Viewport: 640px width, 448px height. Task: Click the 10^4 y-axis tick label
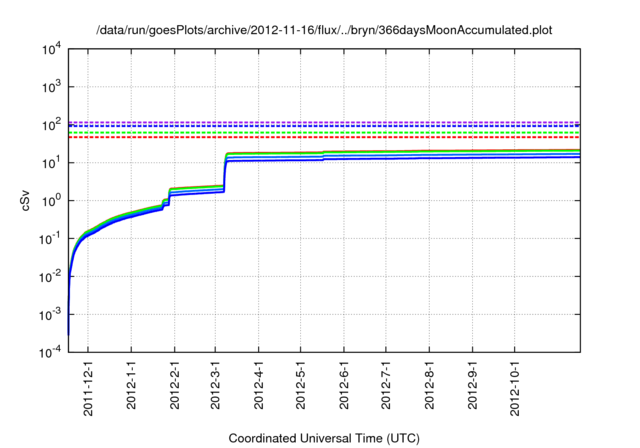(x=52, y=49)
